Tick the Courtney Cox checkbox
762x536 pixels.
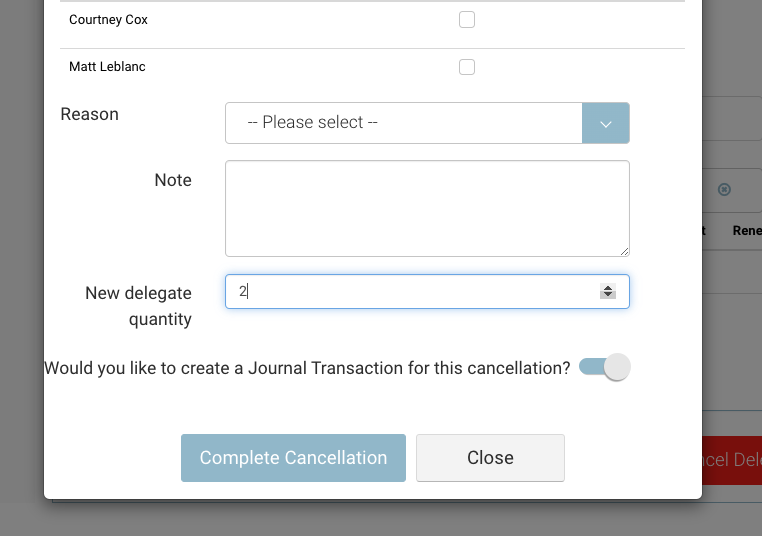467,20
